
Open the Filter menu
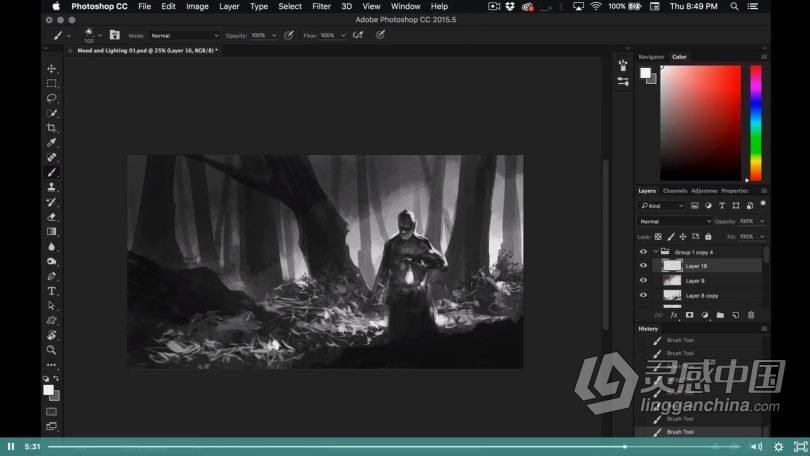pyautogui.click(x=321, y=6)
